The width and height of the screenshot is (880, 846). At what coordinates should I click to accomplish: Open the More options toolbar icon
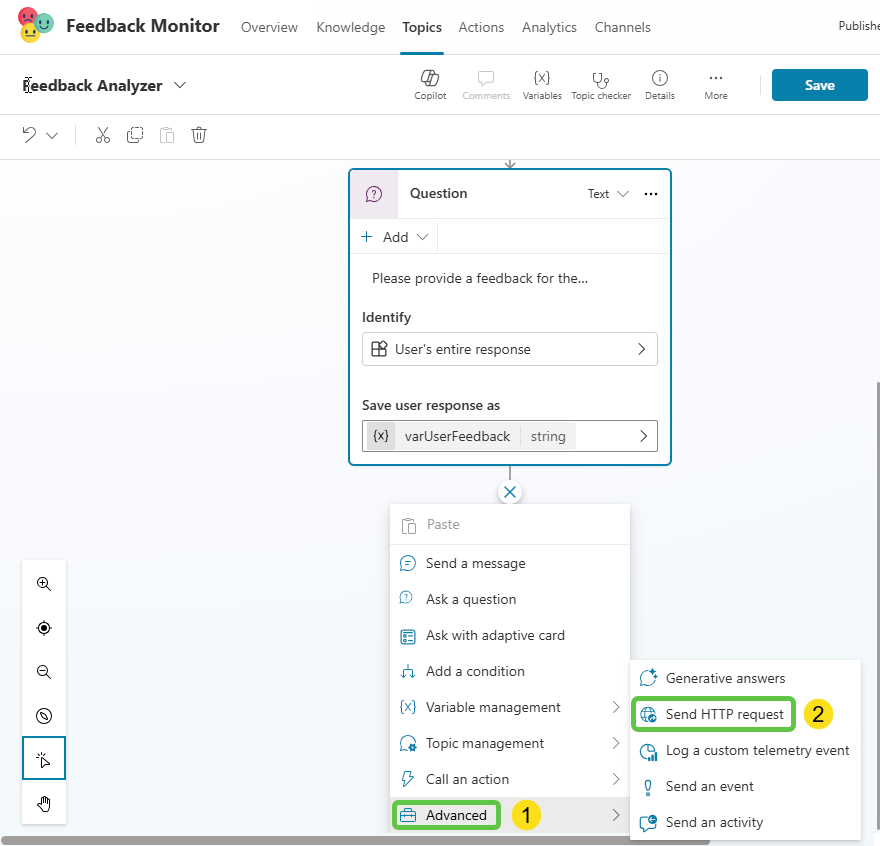click(x=715, y=84)
